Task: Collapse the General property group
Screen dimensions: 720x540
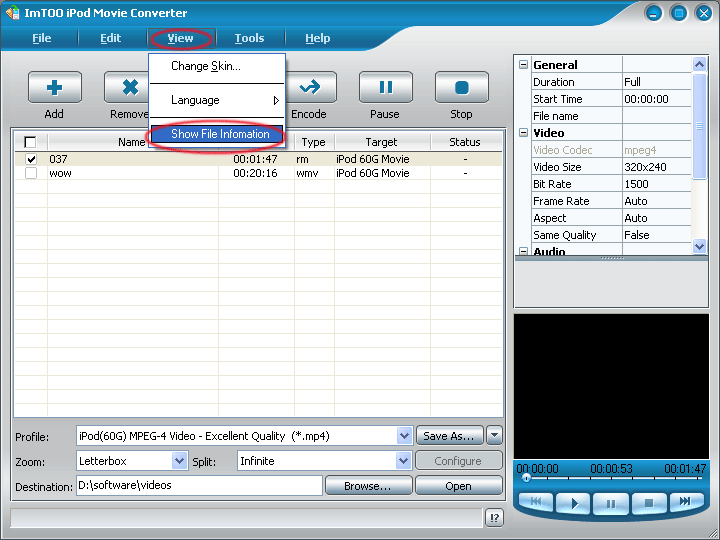Action: (x=523, y=65)
